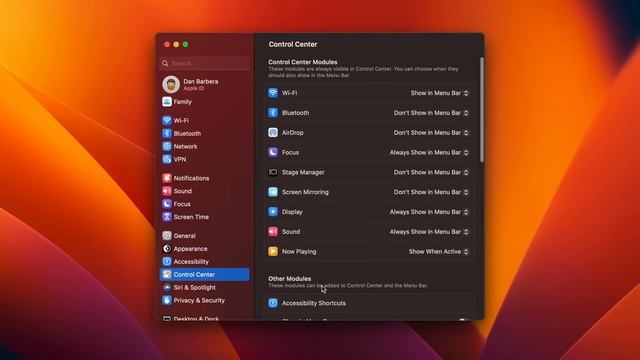Click the Sound module icon in main pane

click(273, 231)
